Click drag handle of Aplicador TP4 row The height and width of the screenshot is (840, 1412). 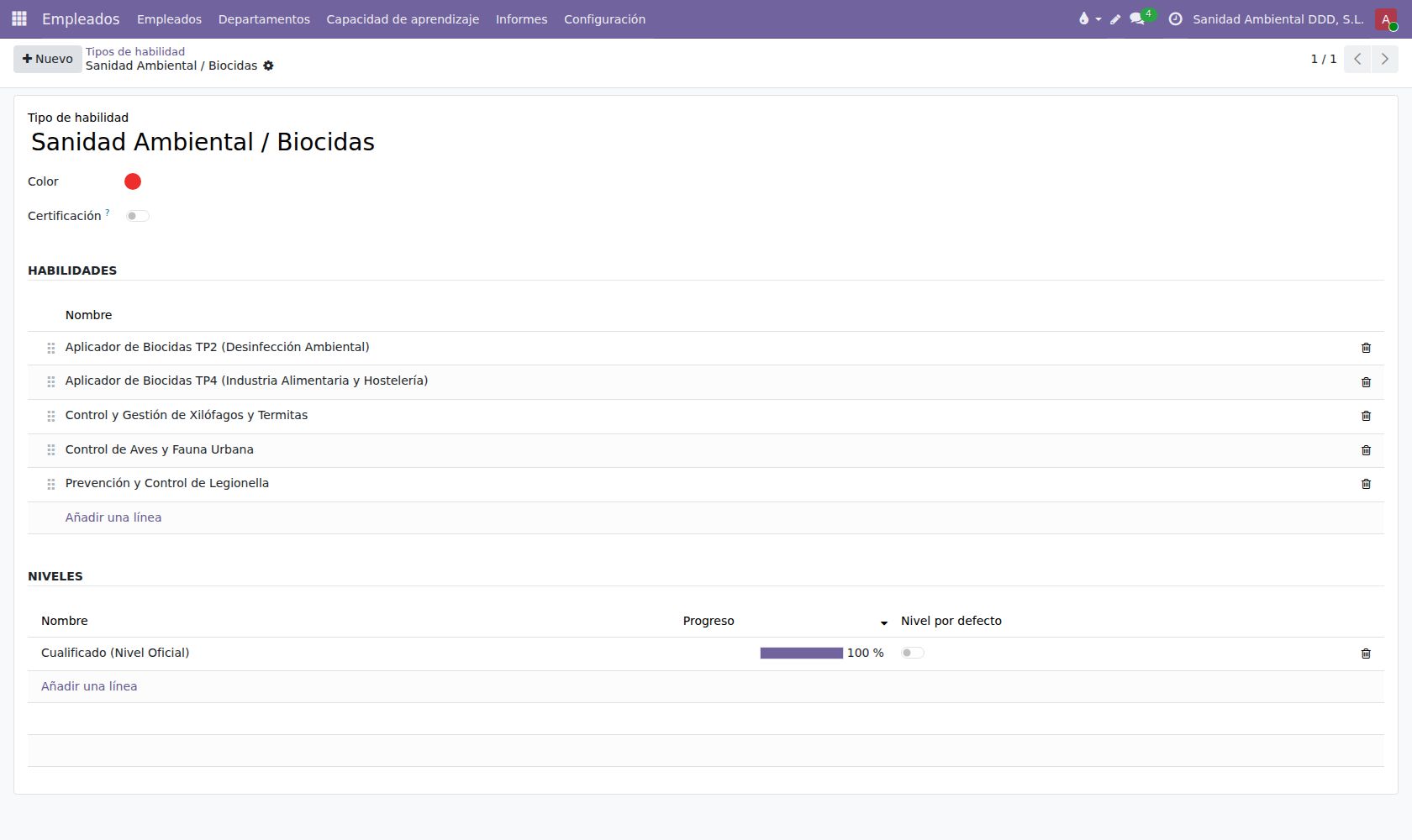click(x=50, y=382)
